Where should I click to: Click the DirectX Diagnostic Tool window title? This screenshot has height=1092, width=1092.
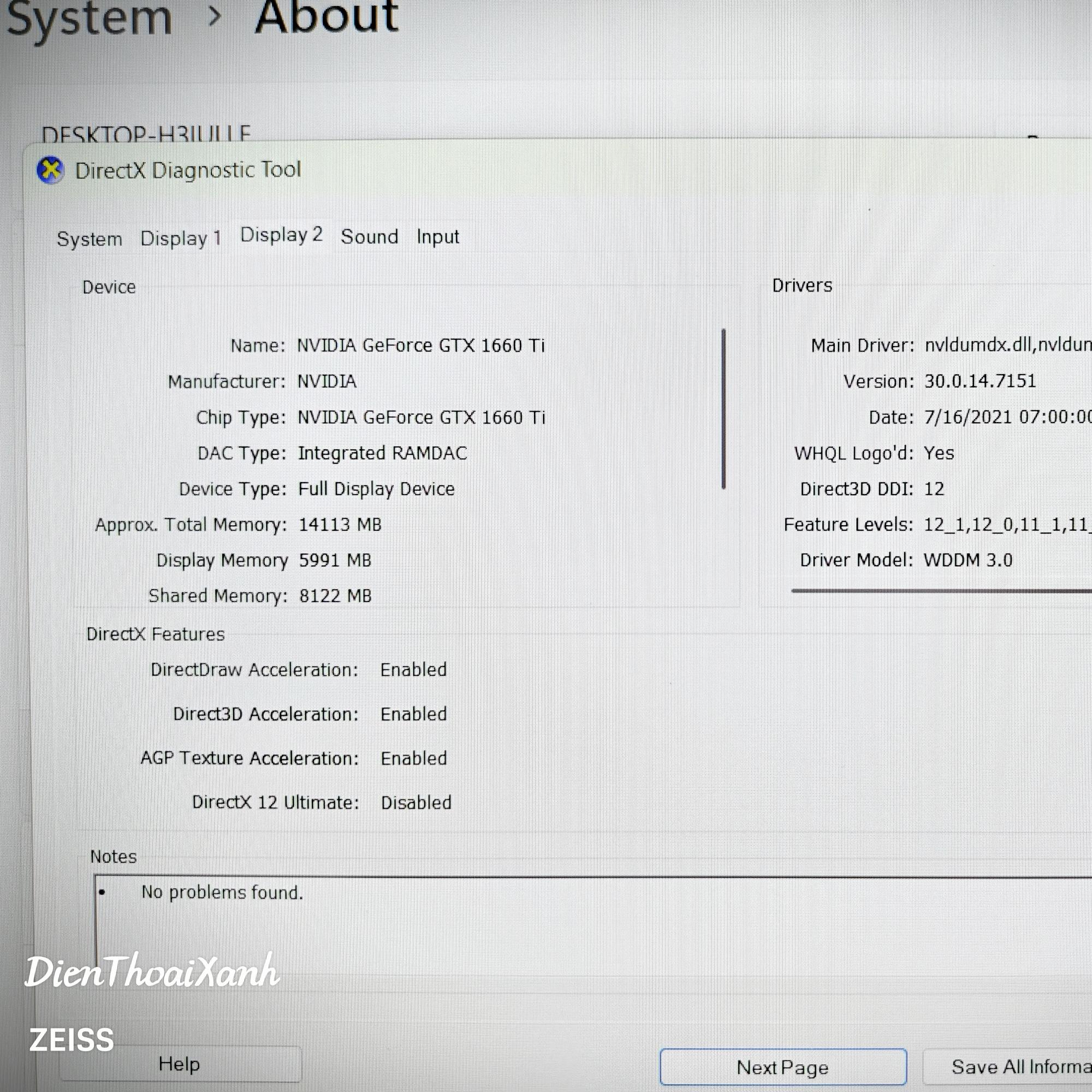(188, 170)
